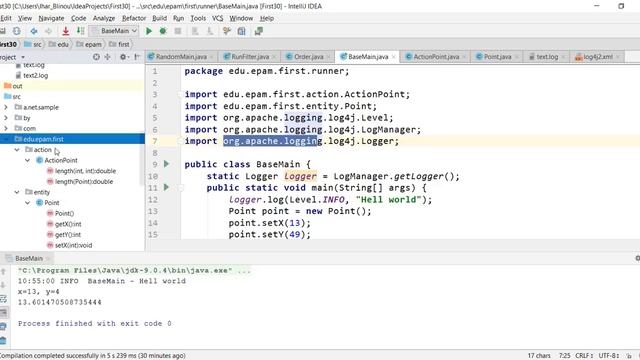Run BaseMain with the green play button

pyautogui.click(x=149, y=31)
